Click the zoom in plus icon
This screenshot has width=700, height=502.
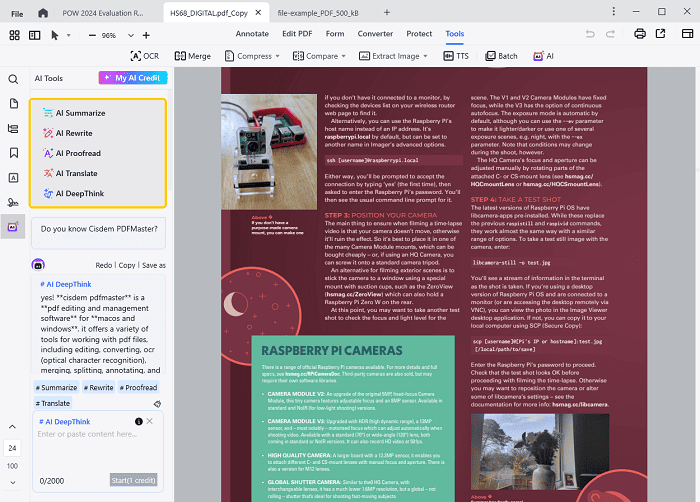[x=144, y=35]
